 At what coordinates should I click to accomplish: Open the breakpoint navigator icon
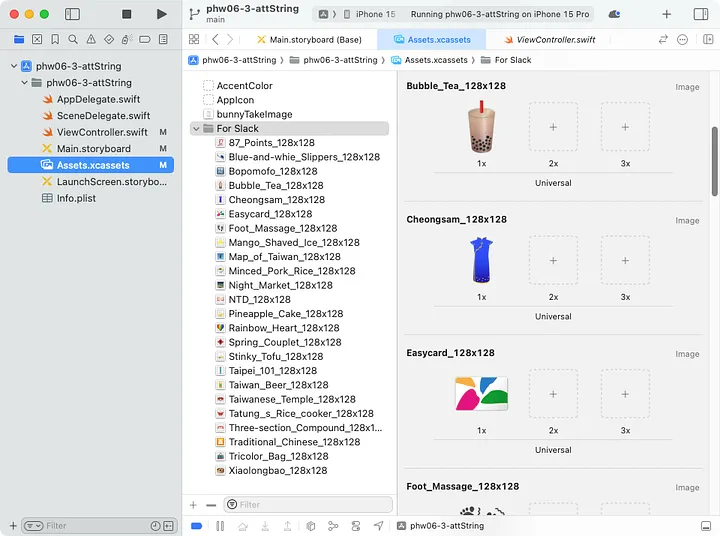[x=145, y=39]
